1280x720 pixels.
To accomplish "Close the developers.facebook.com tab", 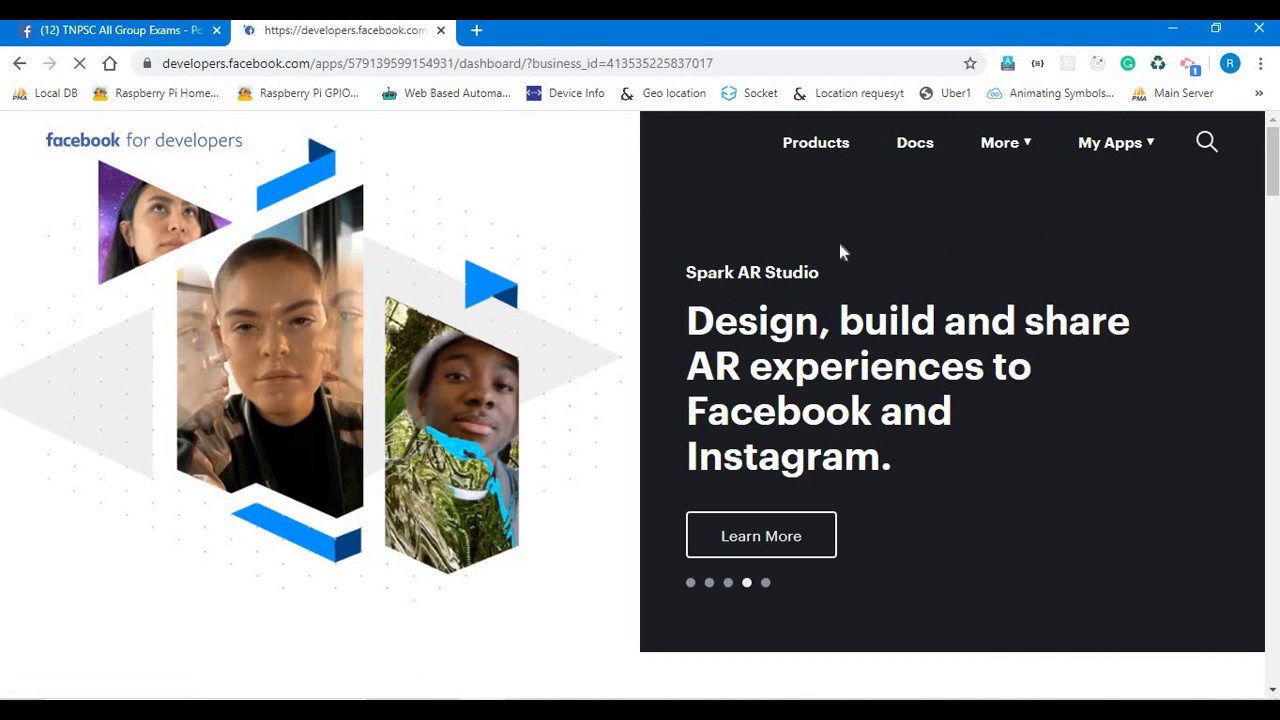I will (440, 30).
